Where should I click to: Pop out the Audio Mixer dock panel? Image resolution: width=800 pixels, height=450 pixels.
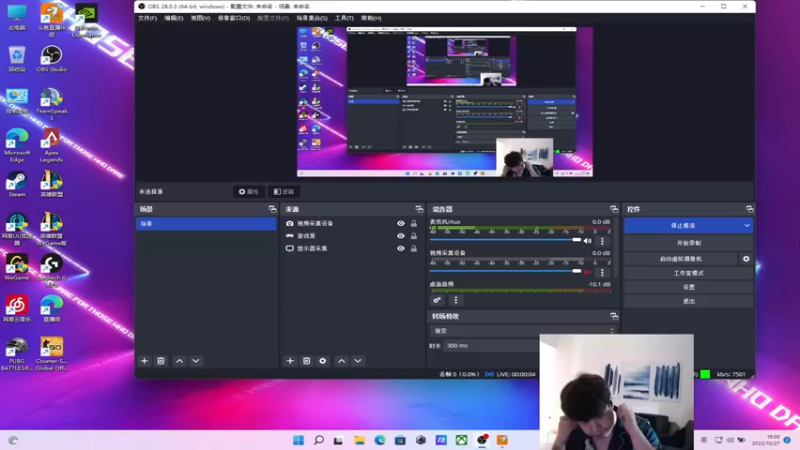point(614,209)
